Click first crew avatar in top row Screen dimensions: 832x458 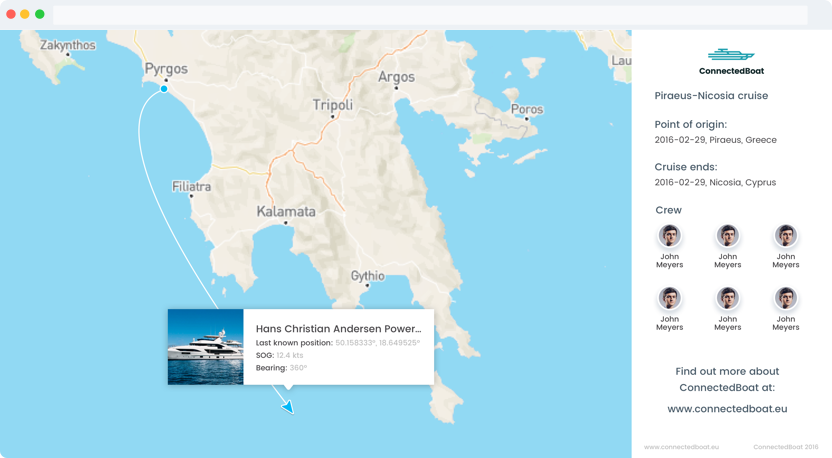click(x=670, y=236)
